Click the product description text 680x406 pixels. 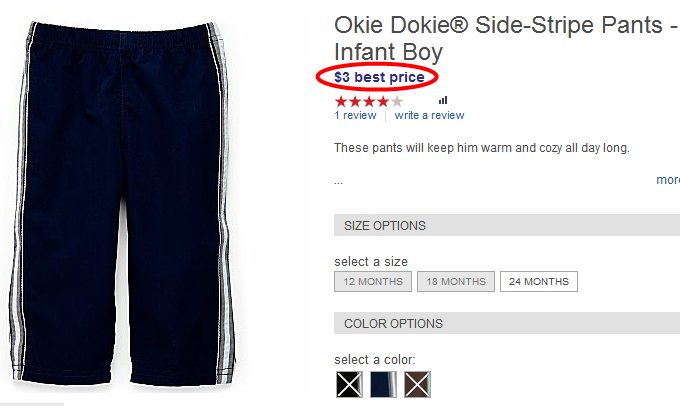(482, 149)
